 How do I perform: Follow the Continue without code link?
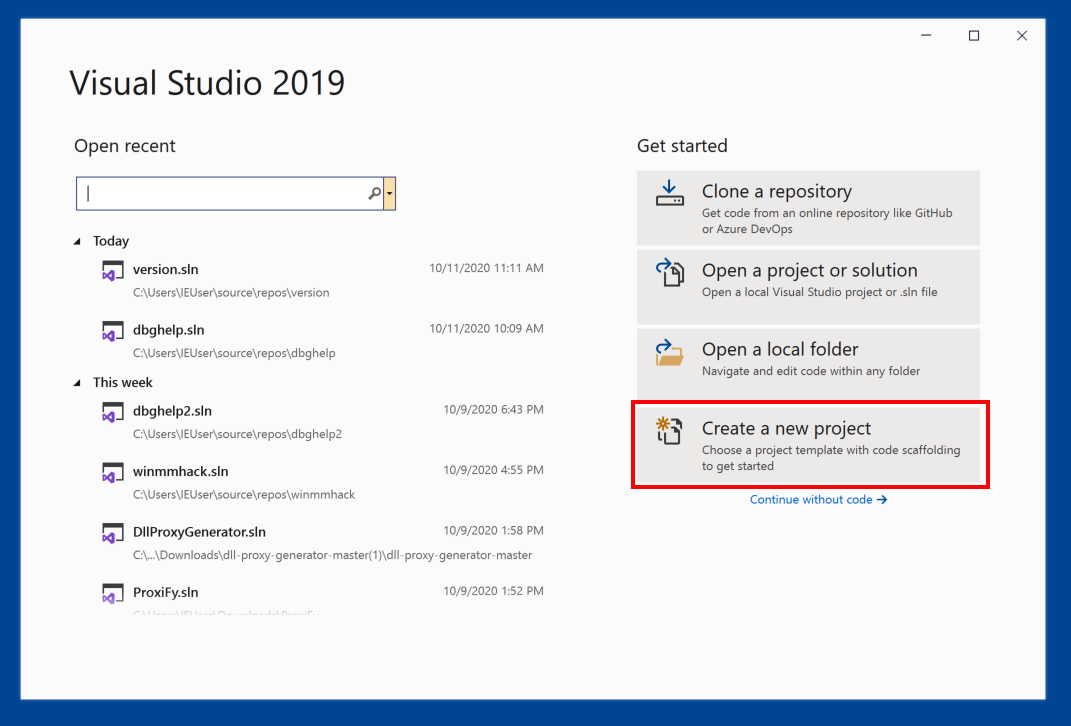[818, 499]
